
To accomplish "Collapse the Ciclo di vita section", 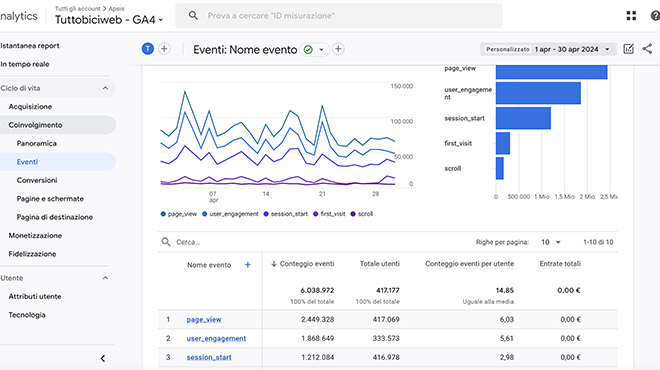I will pyautogui.click(x=105, y=88).
